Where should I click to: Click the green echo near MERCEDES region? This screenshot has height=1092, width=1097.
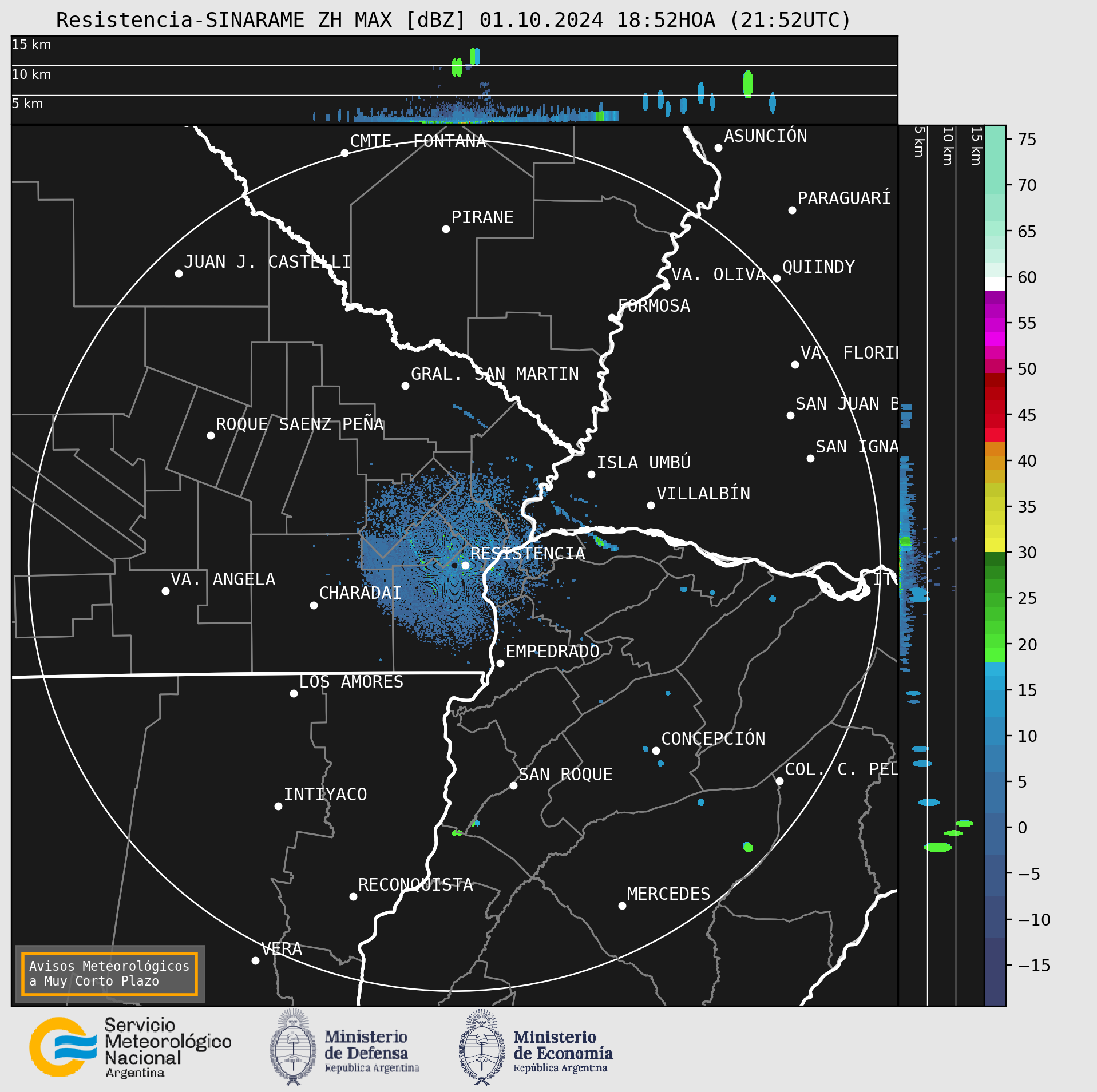(x=748, y=847)
